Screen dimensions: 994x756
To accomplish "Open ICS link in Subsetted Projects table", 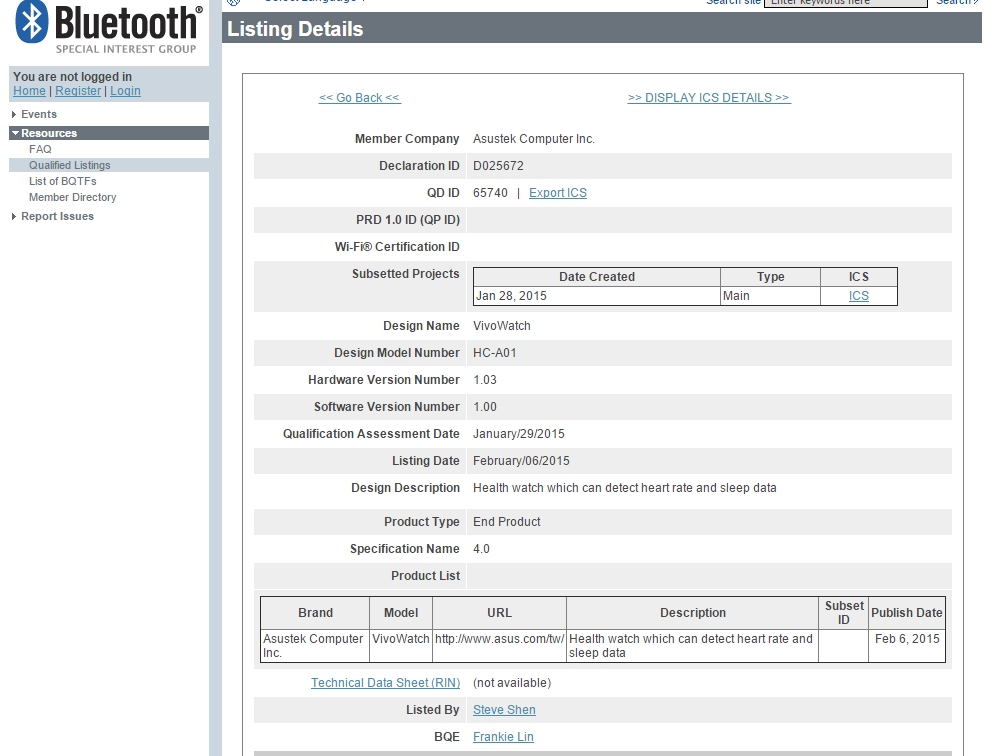I will coord(858,296).
